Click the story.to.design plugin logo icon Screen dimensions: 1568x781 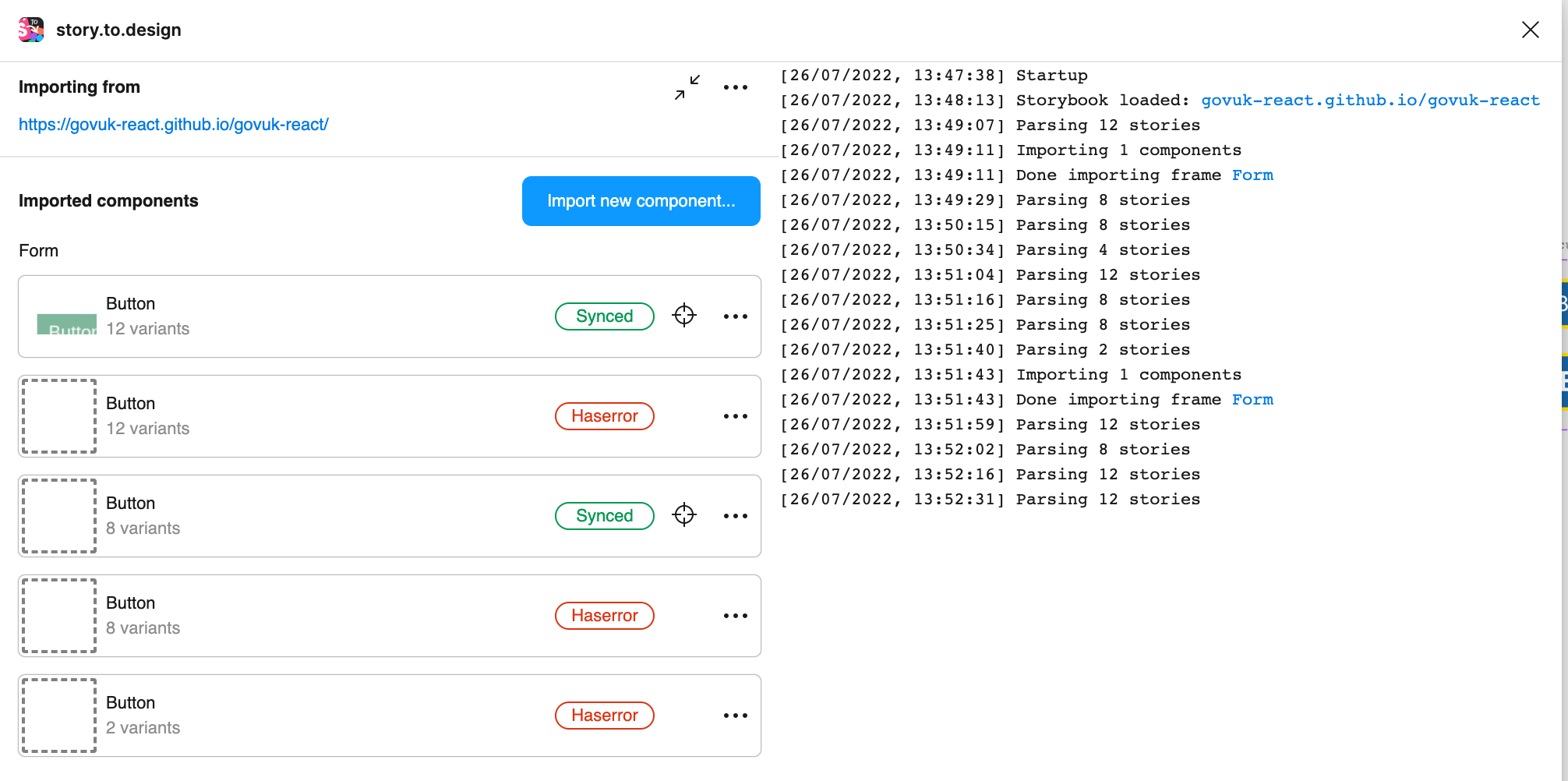click(31, 30)
